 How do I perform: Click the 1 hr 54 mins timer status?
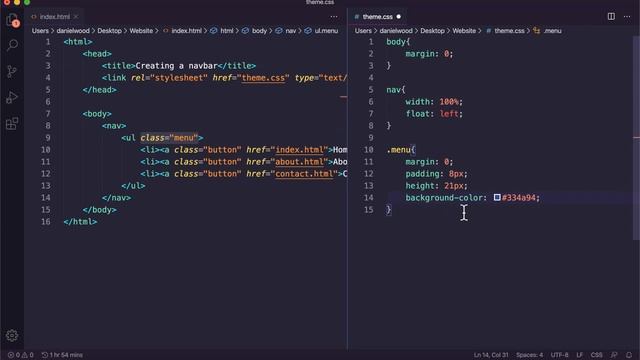62,355
